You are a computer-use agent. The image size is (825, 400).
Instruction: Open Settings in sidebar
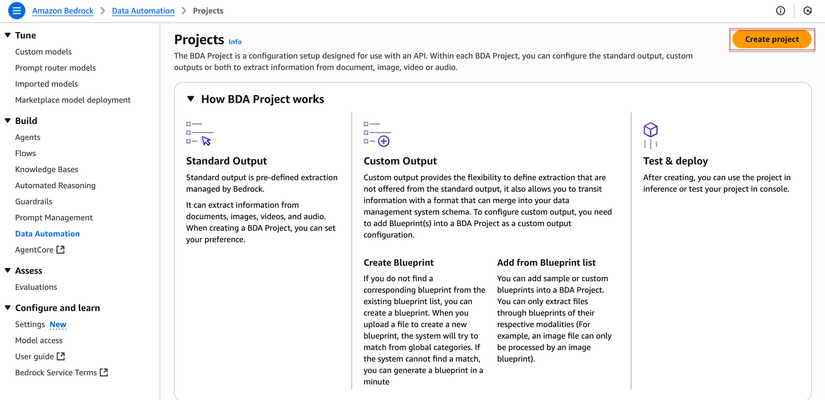(x=30, y=324)
